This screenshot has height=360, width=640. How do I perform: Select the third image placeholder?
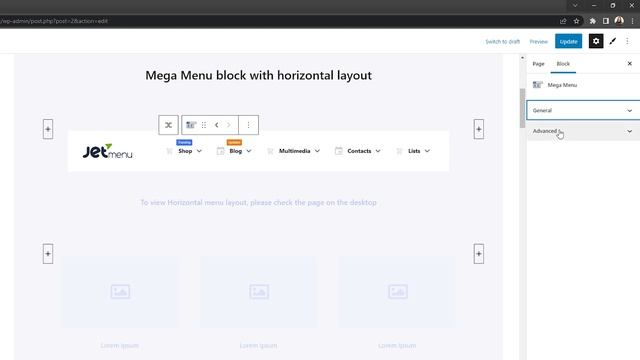(398, 292)
